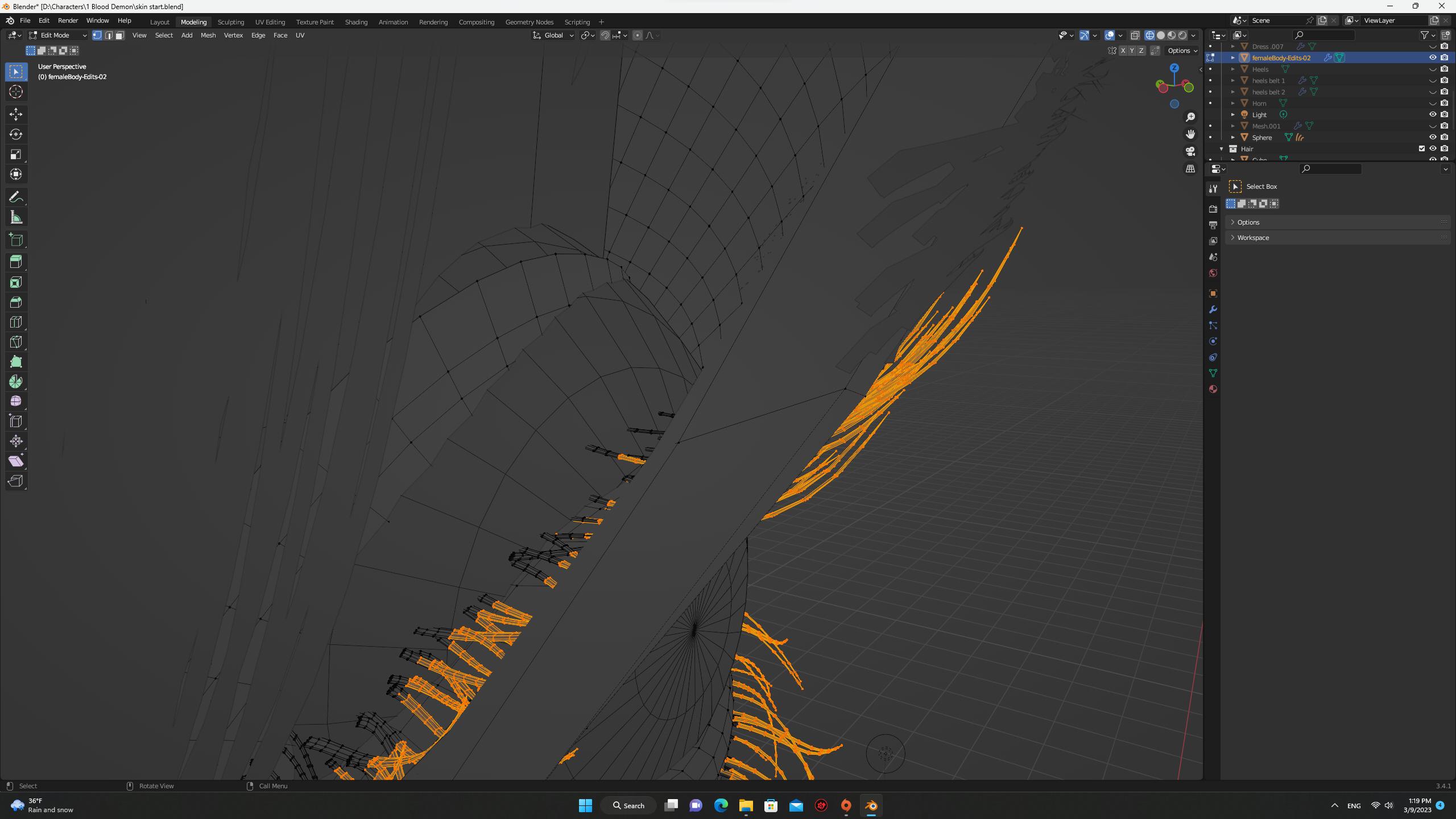Open the shading options dropdown arrow
The image size is (1456, 819).
[1194, 35]
